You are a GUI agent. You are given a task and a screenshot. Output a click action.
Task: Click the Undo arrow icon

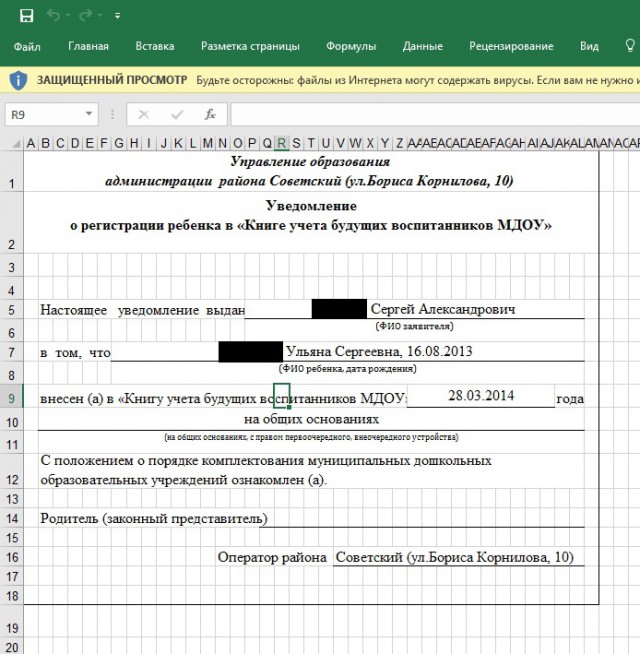coord(53,15)
